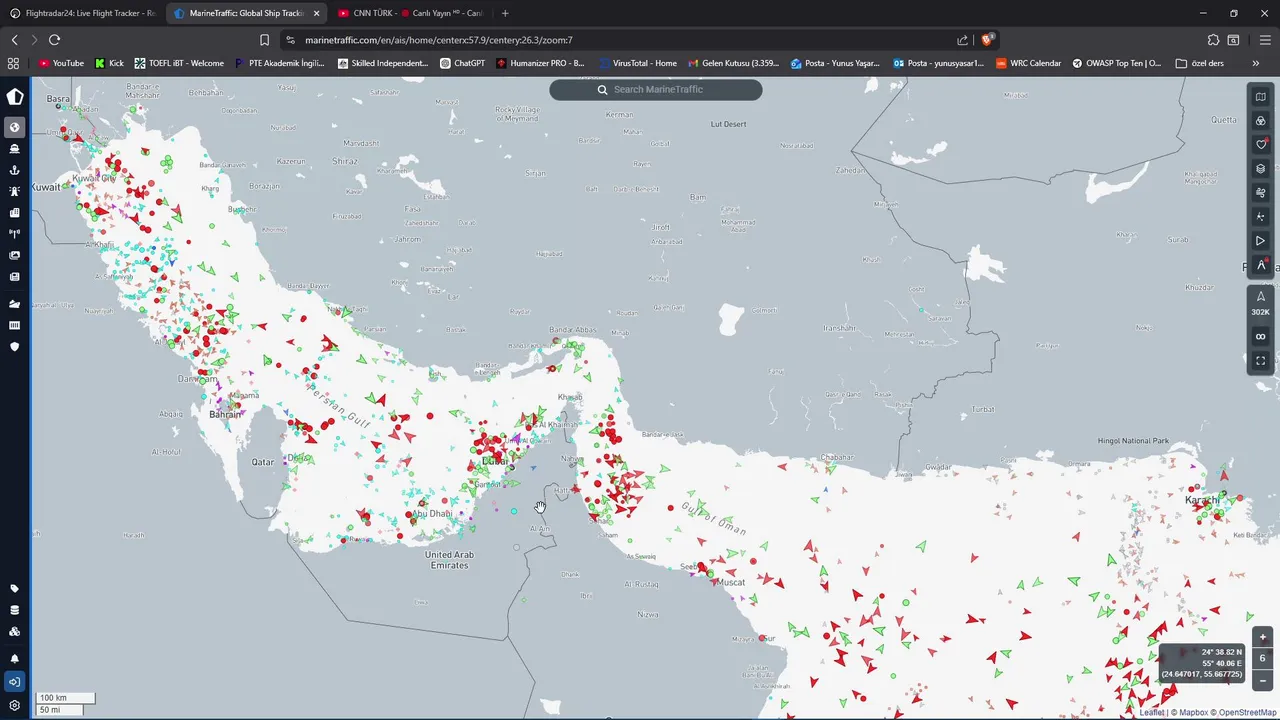Open the ChatGPT bookmark
The image size is (1280, 720).
coord(463,63)
